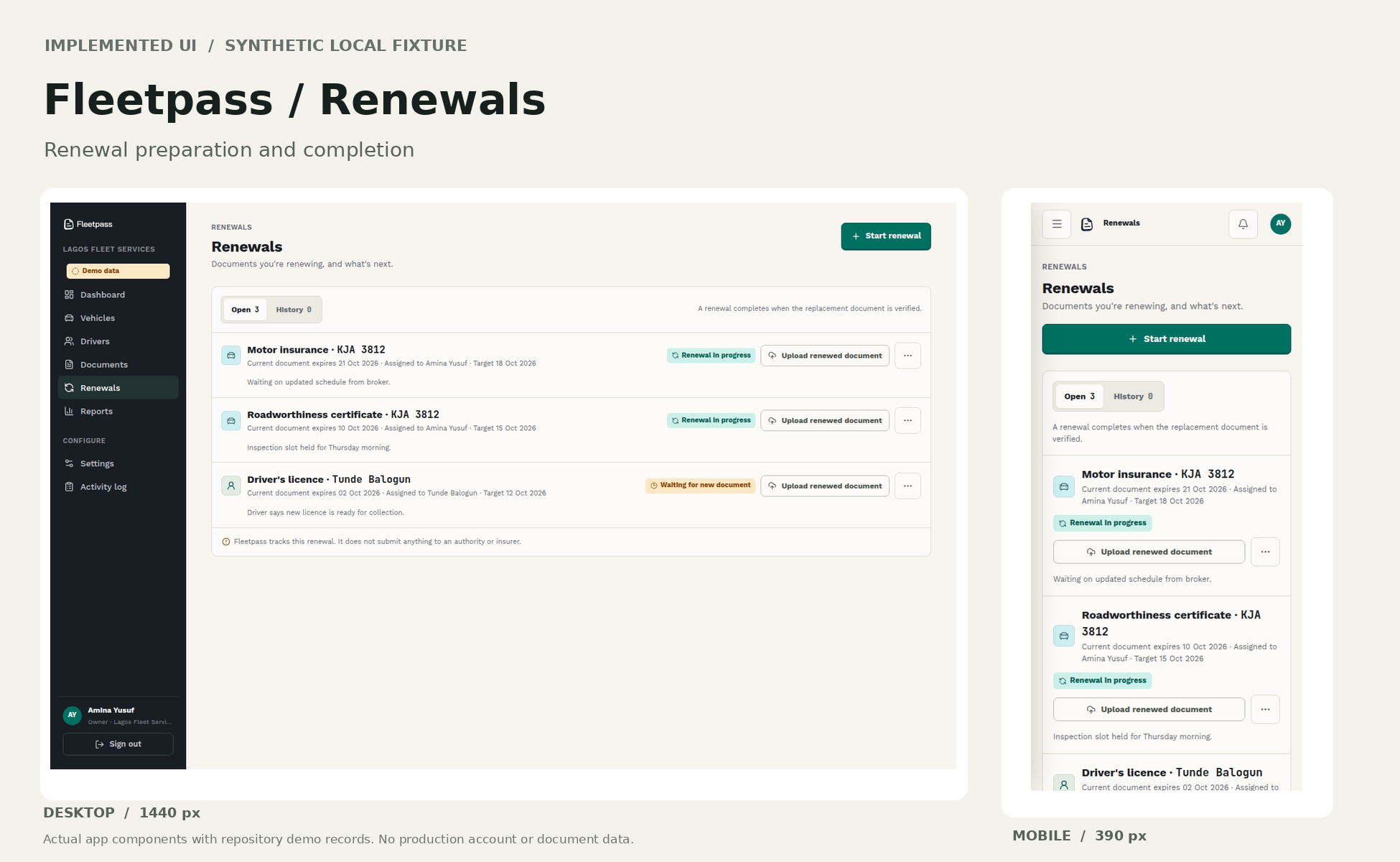The width and height of the screenshot is (1400, 862).
Task: Click the Documents file icon in sidebar
Action: [69, 365]
